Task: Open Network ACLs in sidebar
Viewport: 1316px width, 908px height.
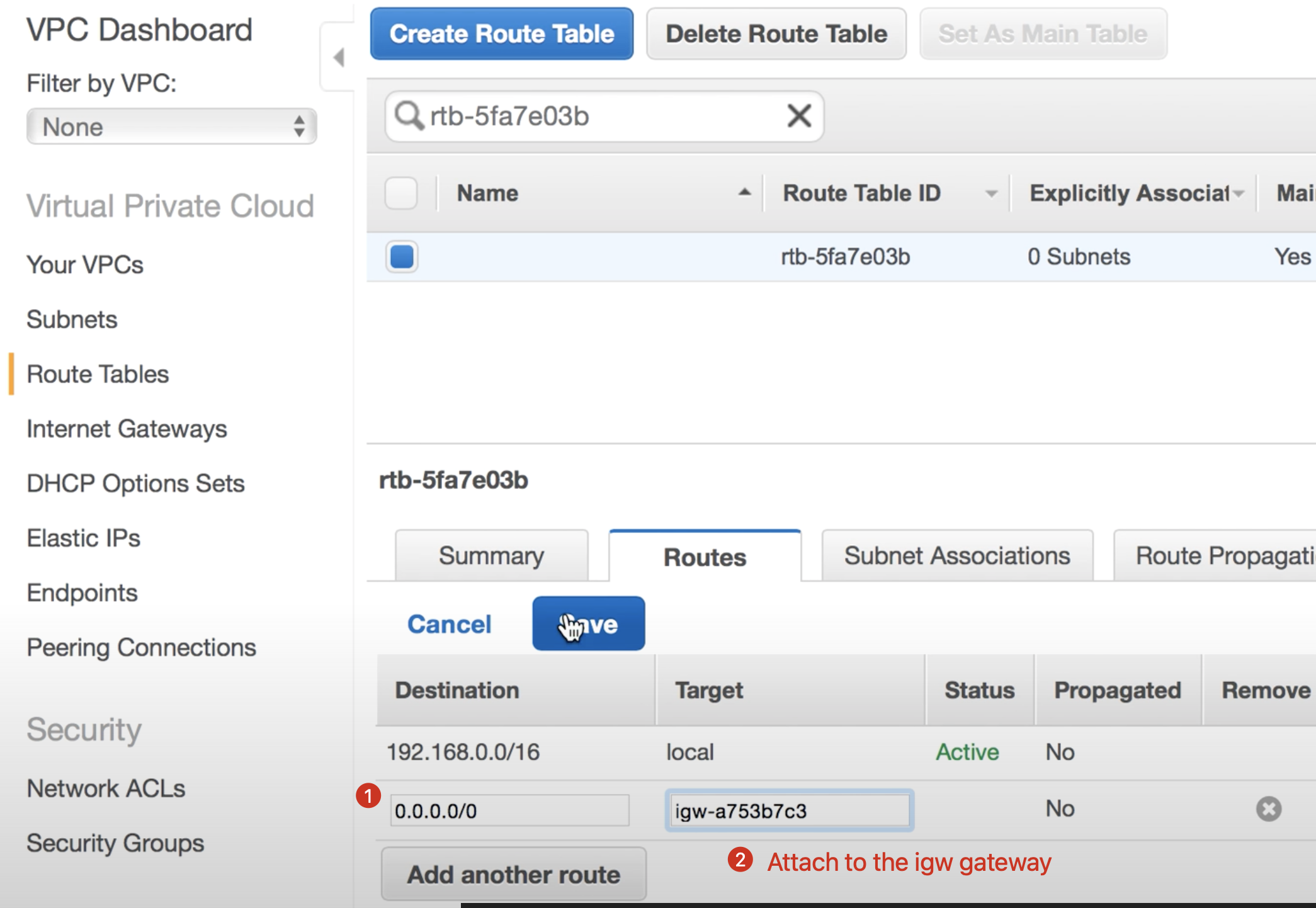Action: (106, 788)
